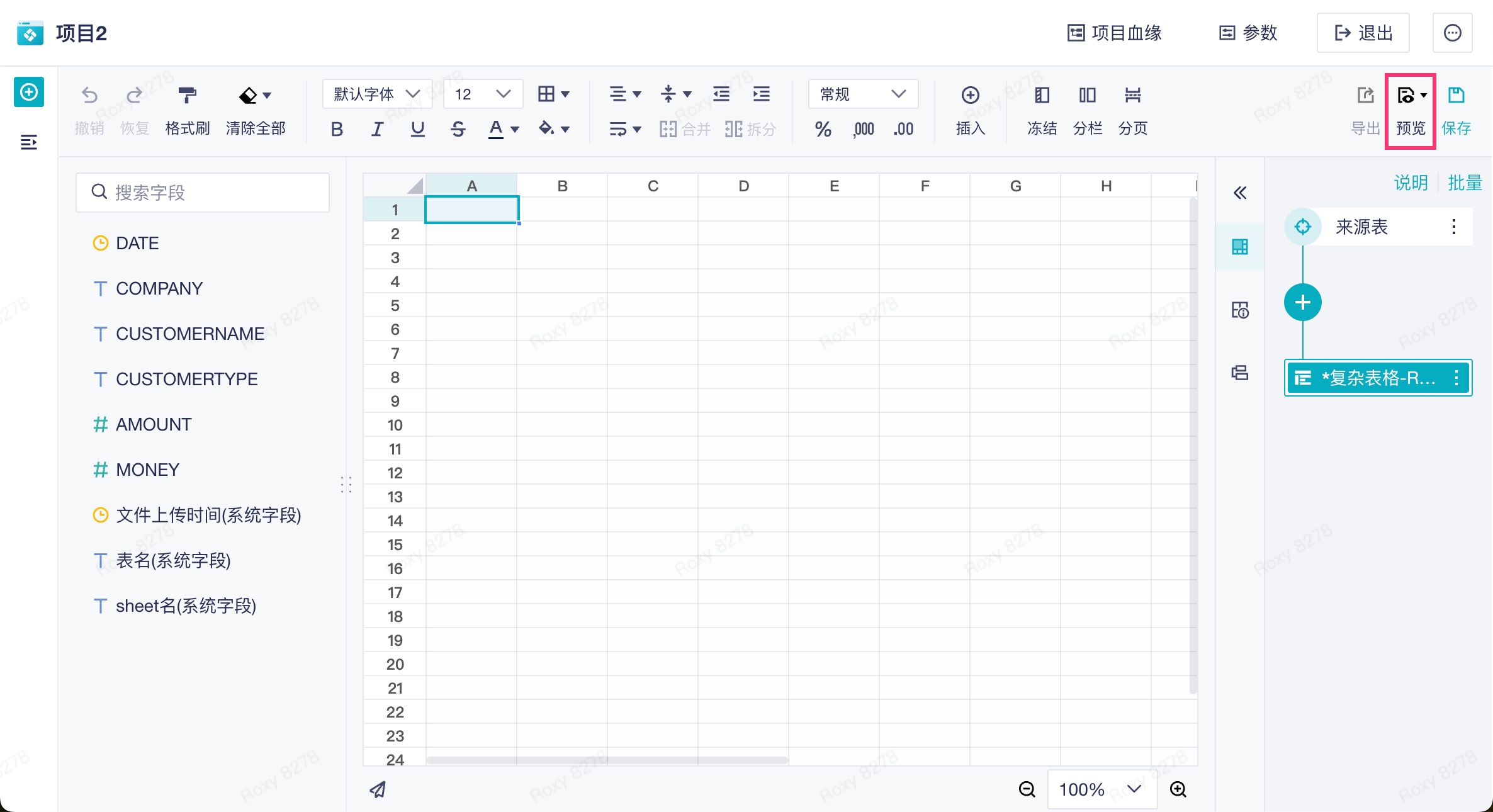Toggle italic formatting
The width and height of the screenshot is (1493, 812).
coord(376,130)
